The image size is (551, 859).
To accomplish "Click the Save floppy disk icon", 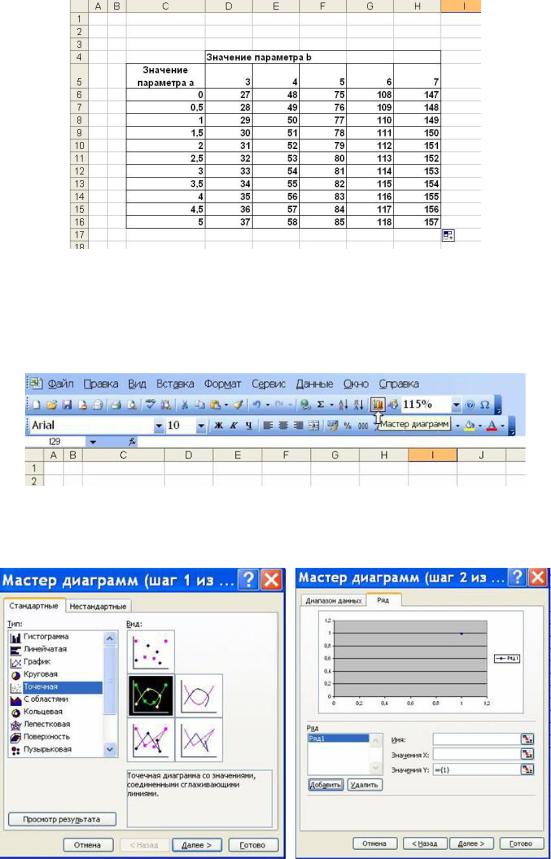I will point(67,405).
